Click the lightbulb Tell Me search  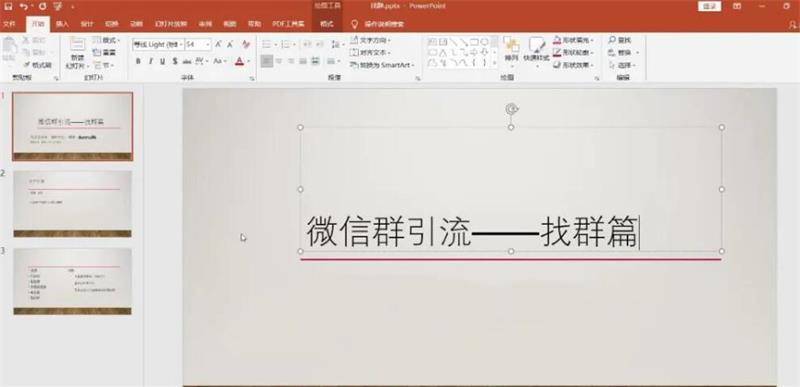(x=355, y=24)
